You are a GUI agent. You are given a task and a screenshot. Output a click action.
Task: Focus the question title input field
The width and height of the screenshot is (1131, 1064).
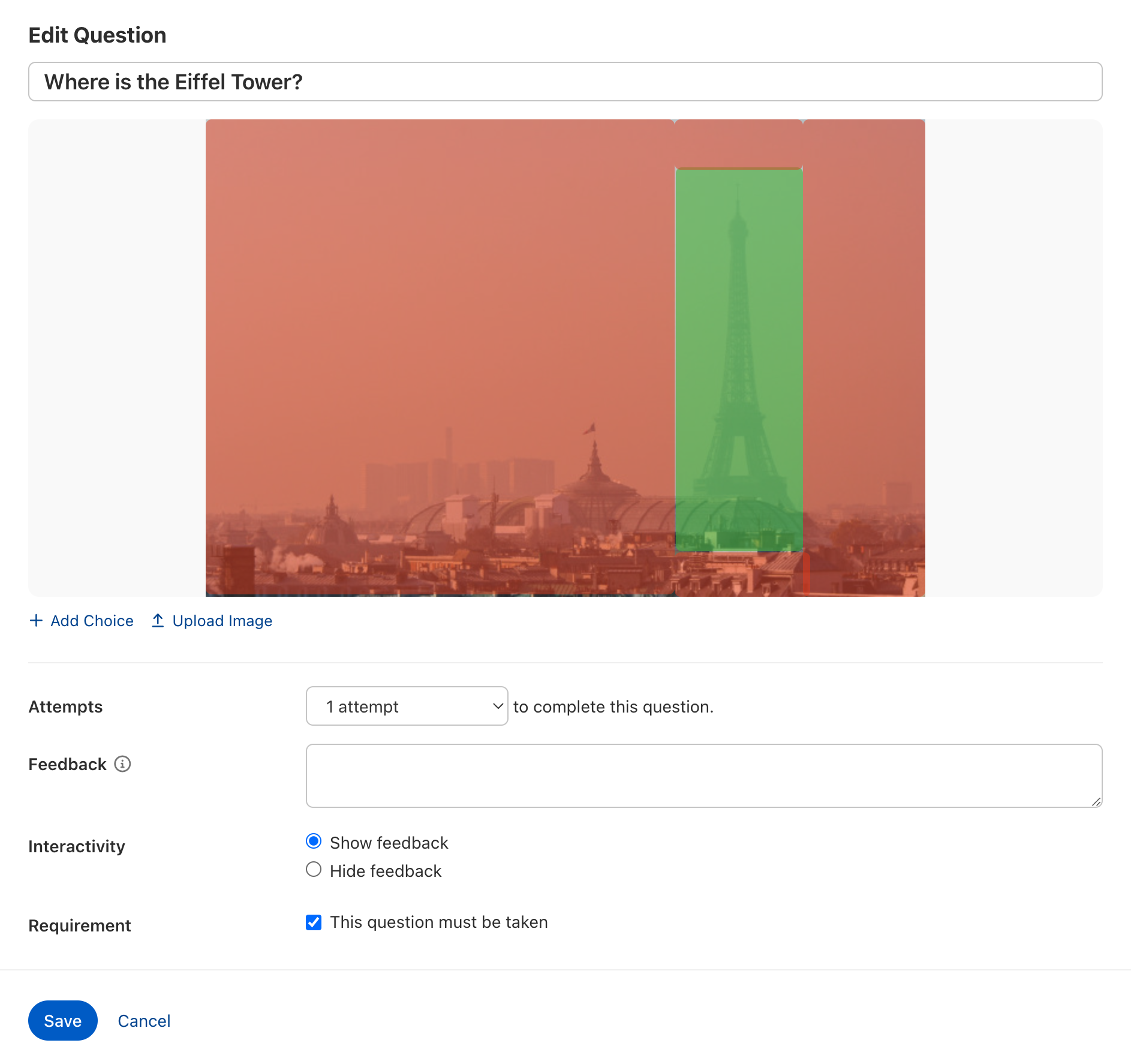pyautogui.click(x=565, y=82)
